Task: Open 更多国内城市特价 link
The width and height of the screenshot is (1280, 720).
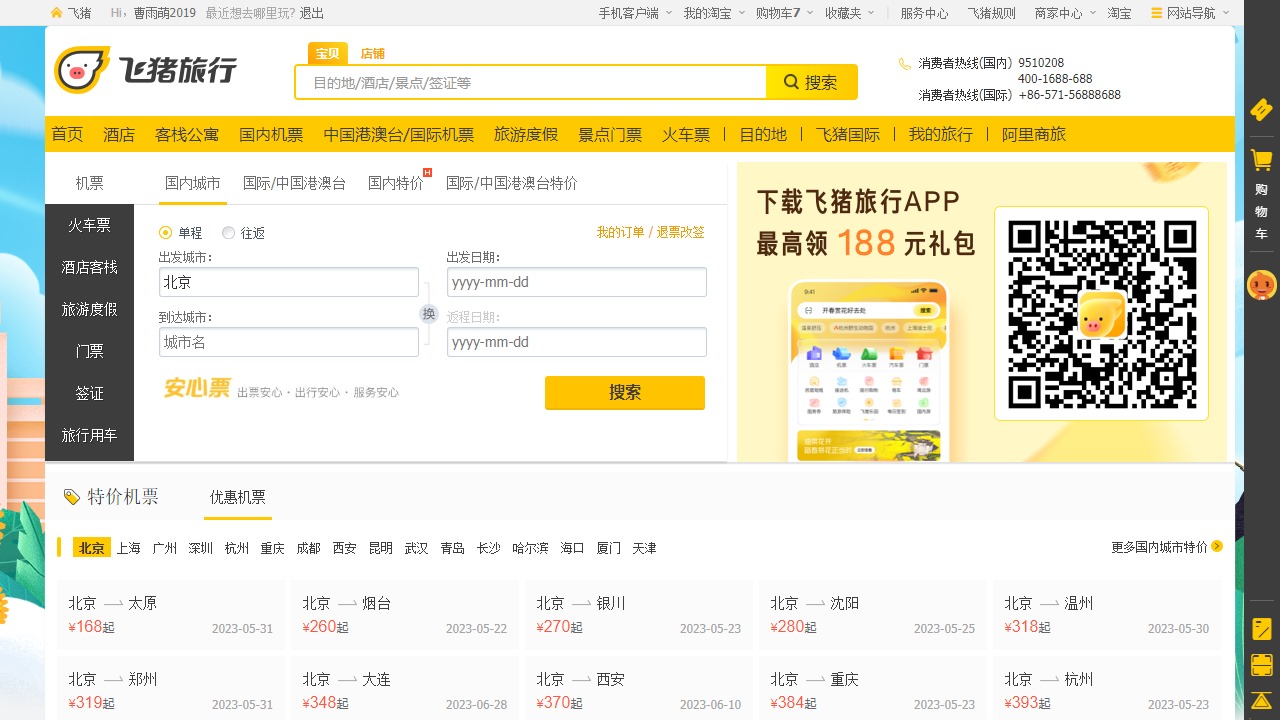Action: coord(1166,547)
